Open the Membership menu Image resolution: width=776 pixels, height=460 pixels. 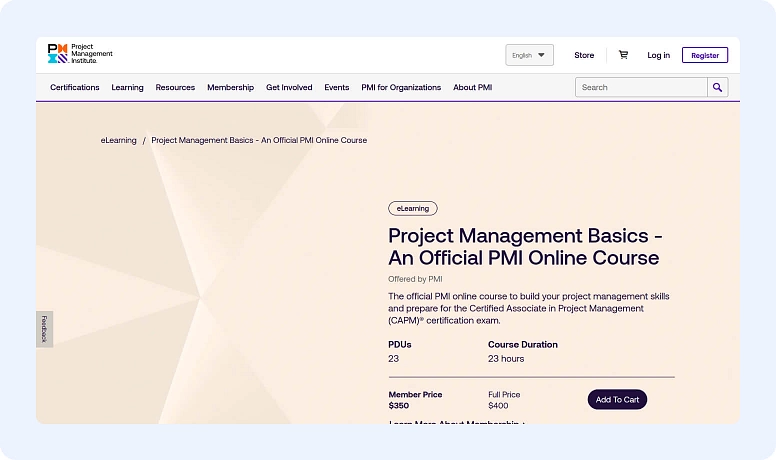pyautogui.click(x=231, y=87)
